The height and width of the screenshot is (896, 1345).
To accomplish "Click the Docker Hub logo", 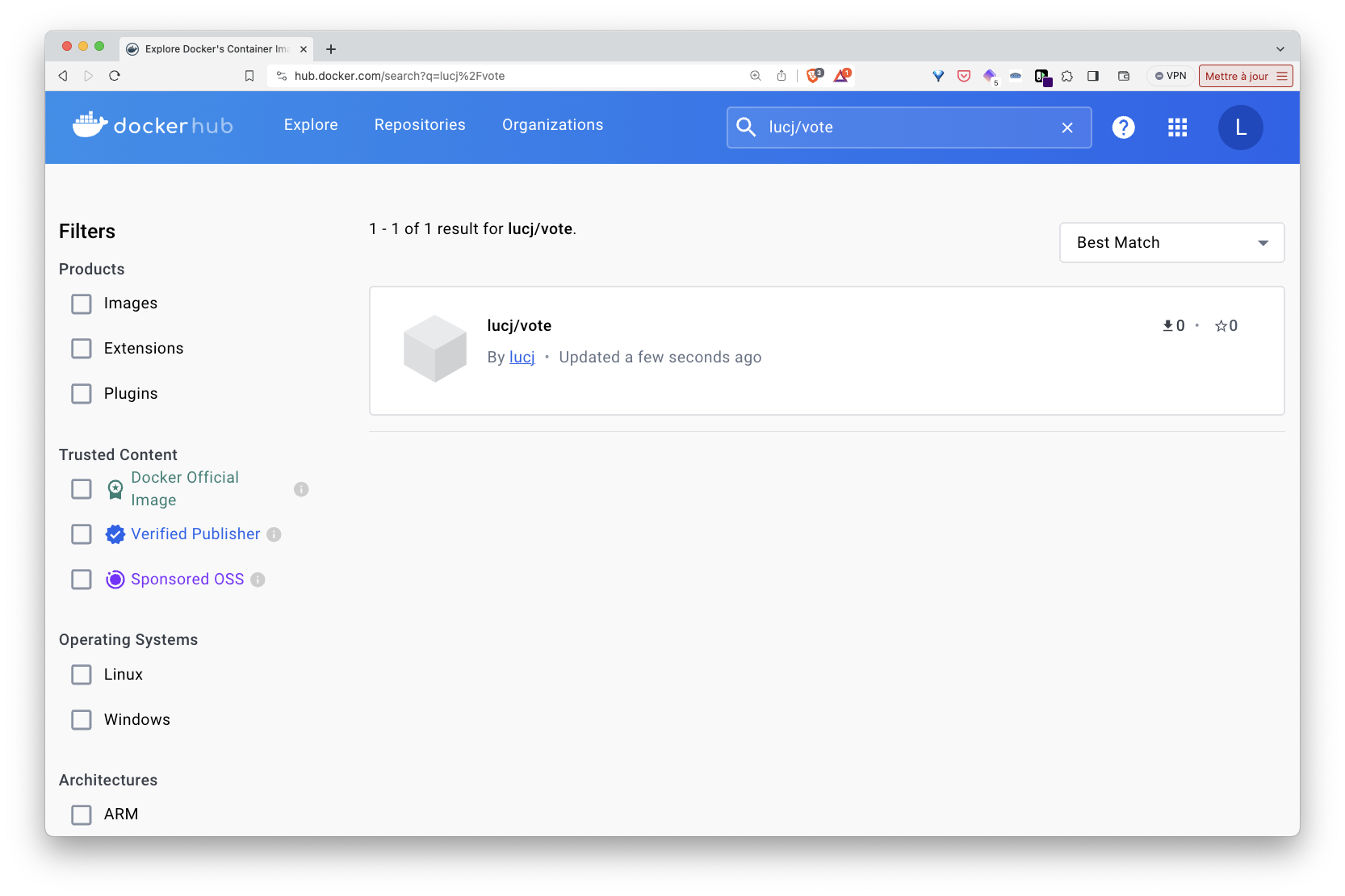I will click(152, 125).
